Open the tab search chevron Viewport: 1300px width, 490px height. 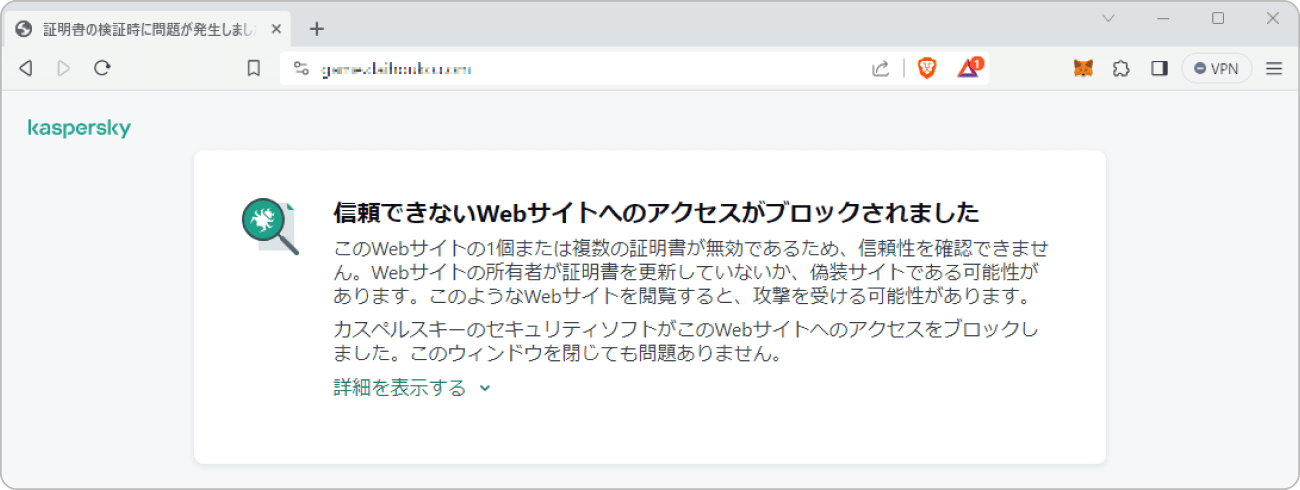tap(1108, 18)
